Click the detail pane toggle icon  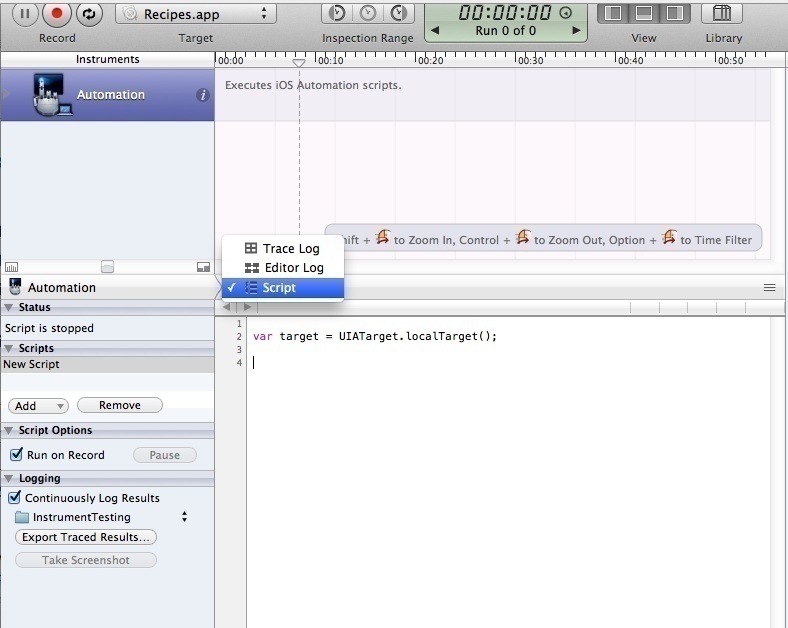203,267
